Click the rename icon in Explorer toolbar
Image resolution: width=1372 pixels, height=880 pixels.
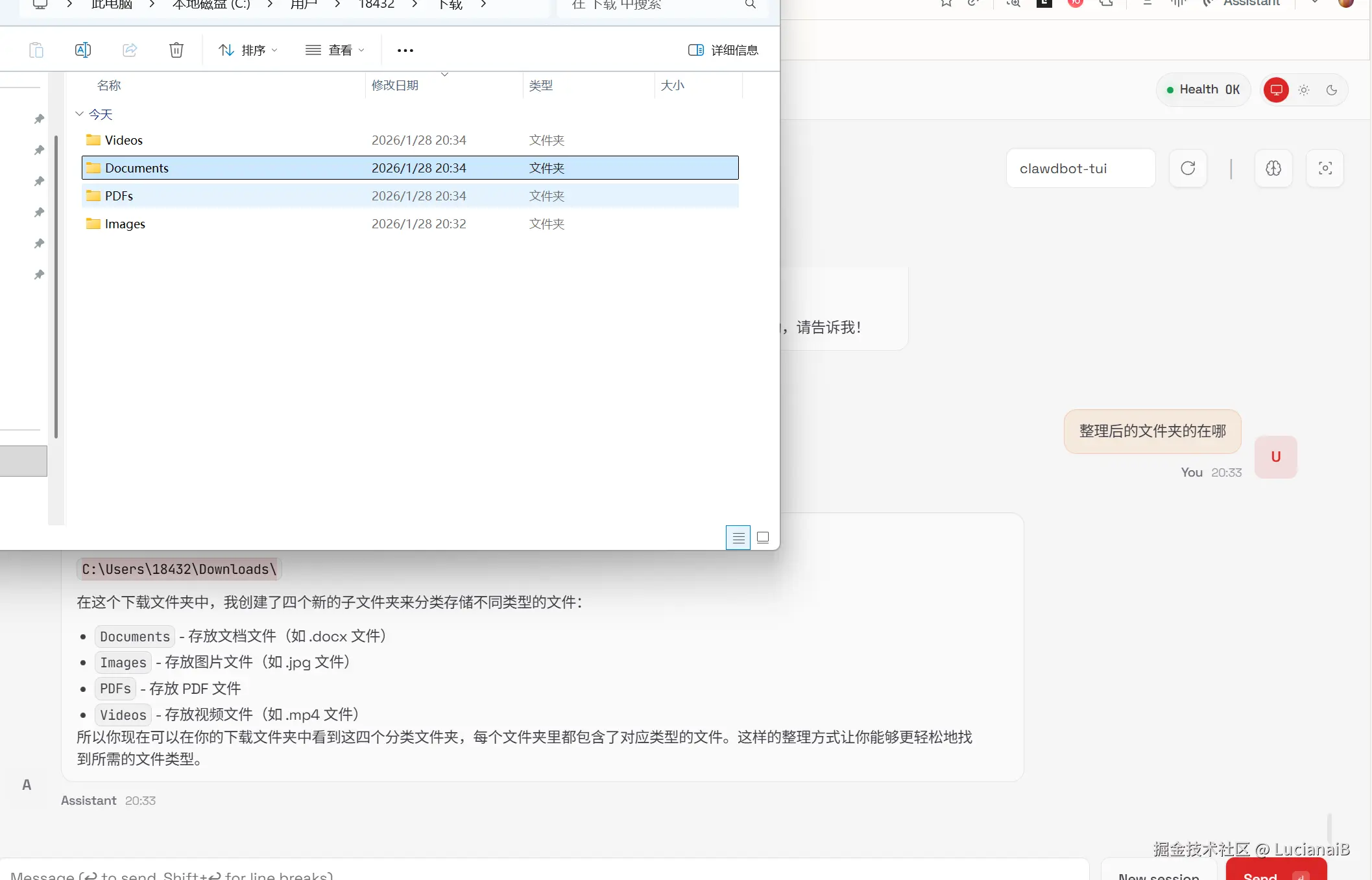[83, 50]
